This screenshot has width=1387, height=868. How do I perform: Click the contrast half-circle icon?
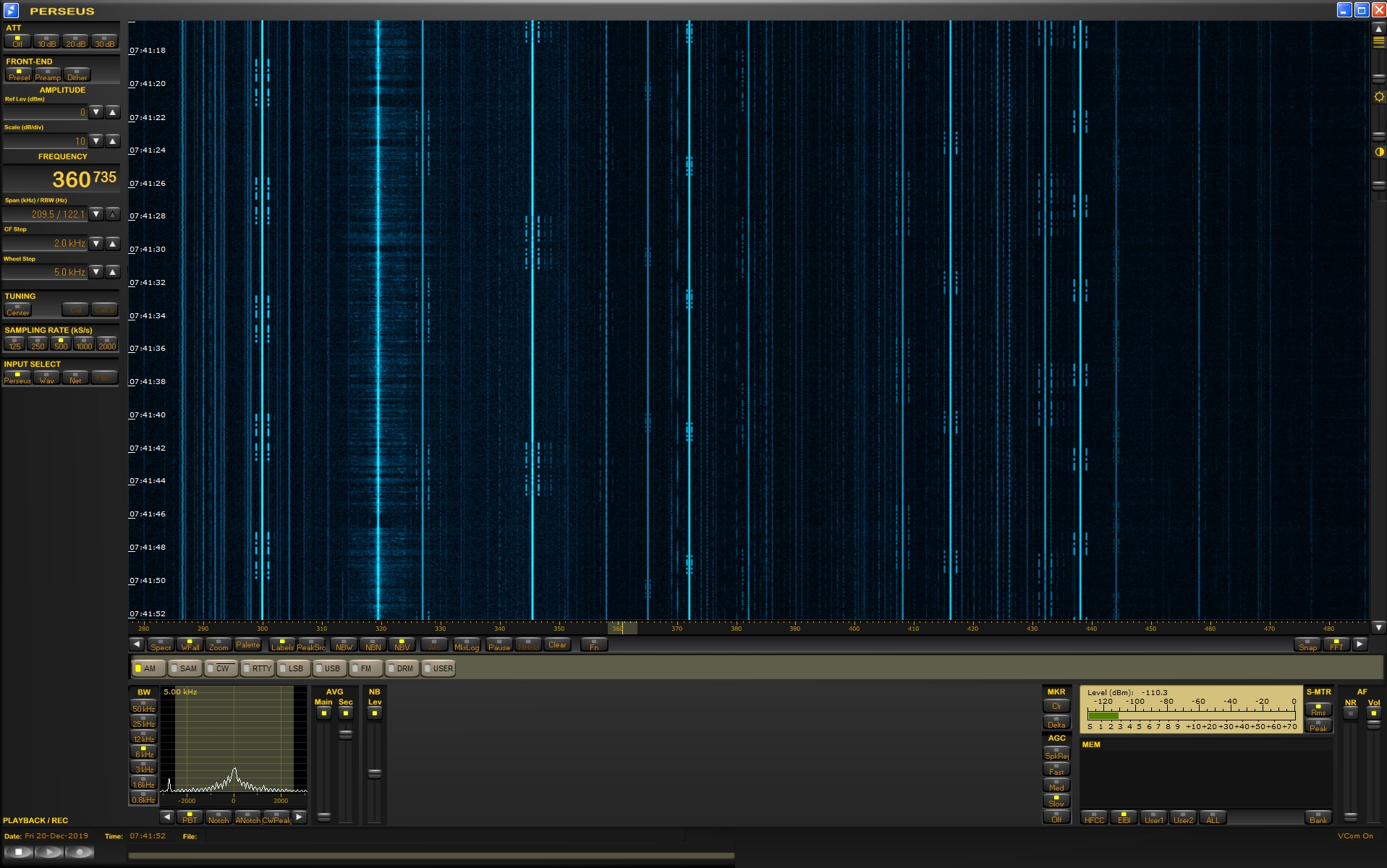pos(1379,152)
